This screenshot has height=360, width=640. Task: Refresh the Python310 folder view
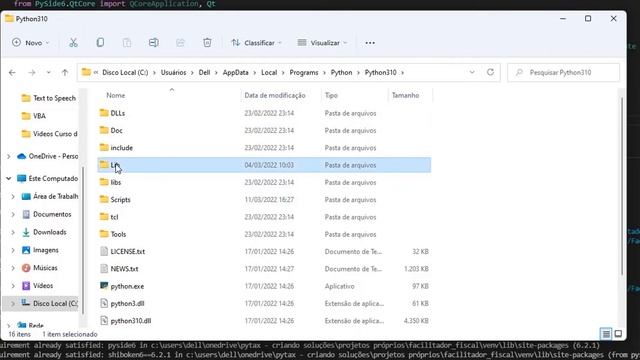pos(490,72)
